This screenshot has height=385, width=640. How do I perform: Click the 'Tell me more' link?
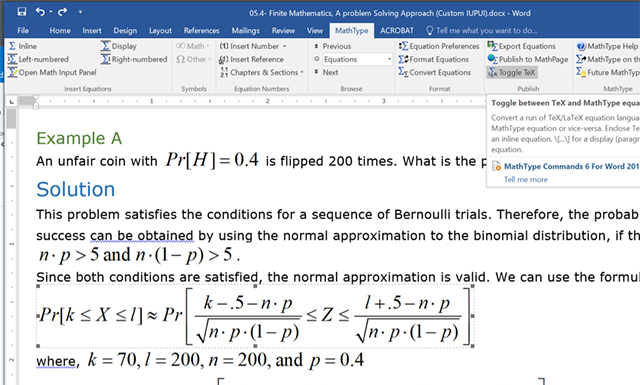[526, 179]
